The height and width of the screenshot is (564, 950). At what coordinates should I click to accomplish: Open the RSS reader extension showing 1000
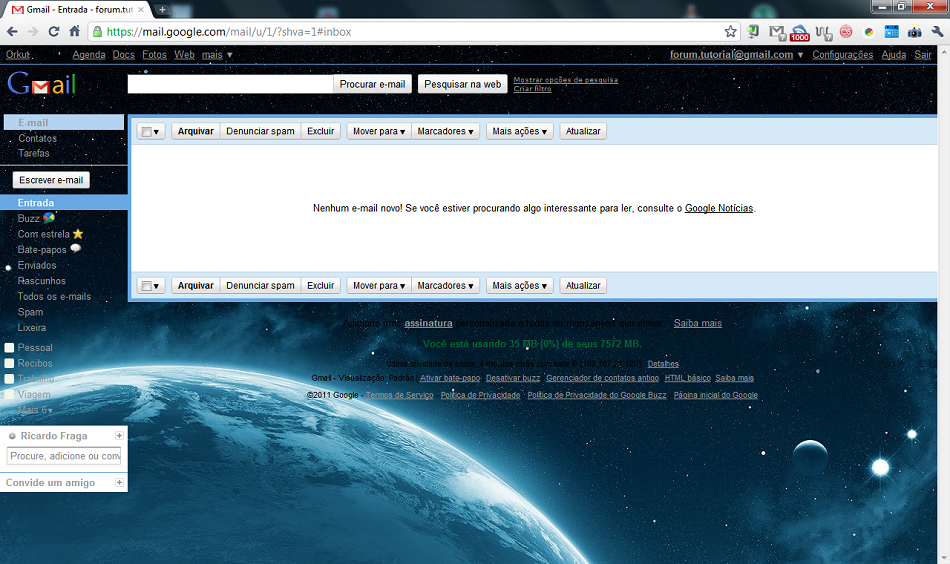coord(800,33)
